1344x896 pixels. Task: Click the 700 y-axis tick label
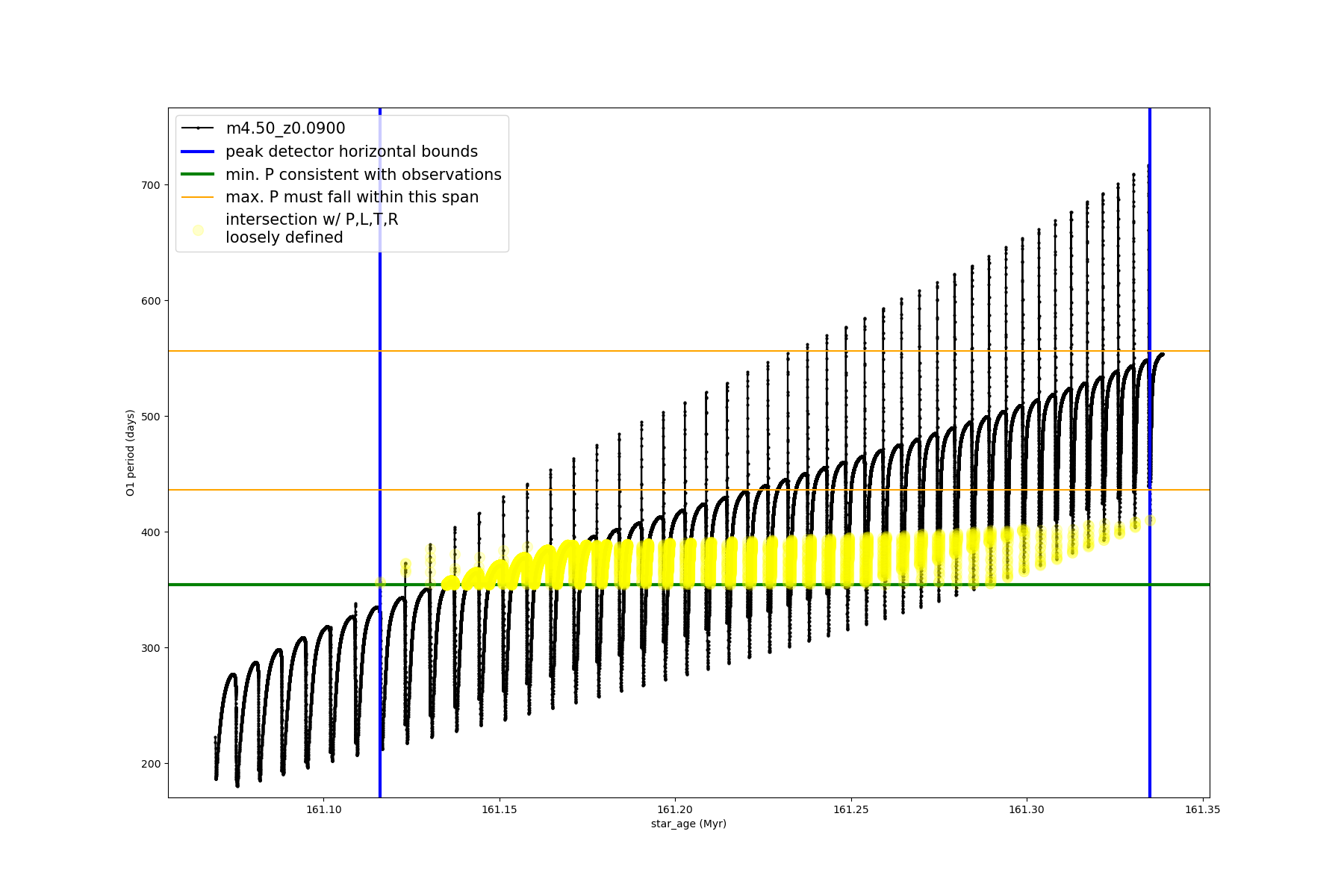click(151, 185)
